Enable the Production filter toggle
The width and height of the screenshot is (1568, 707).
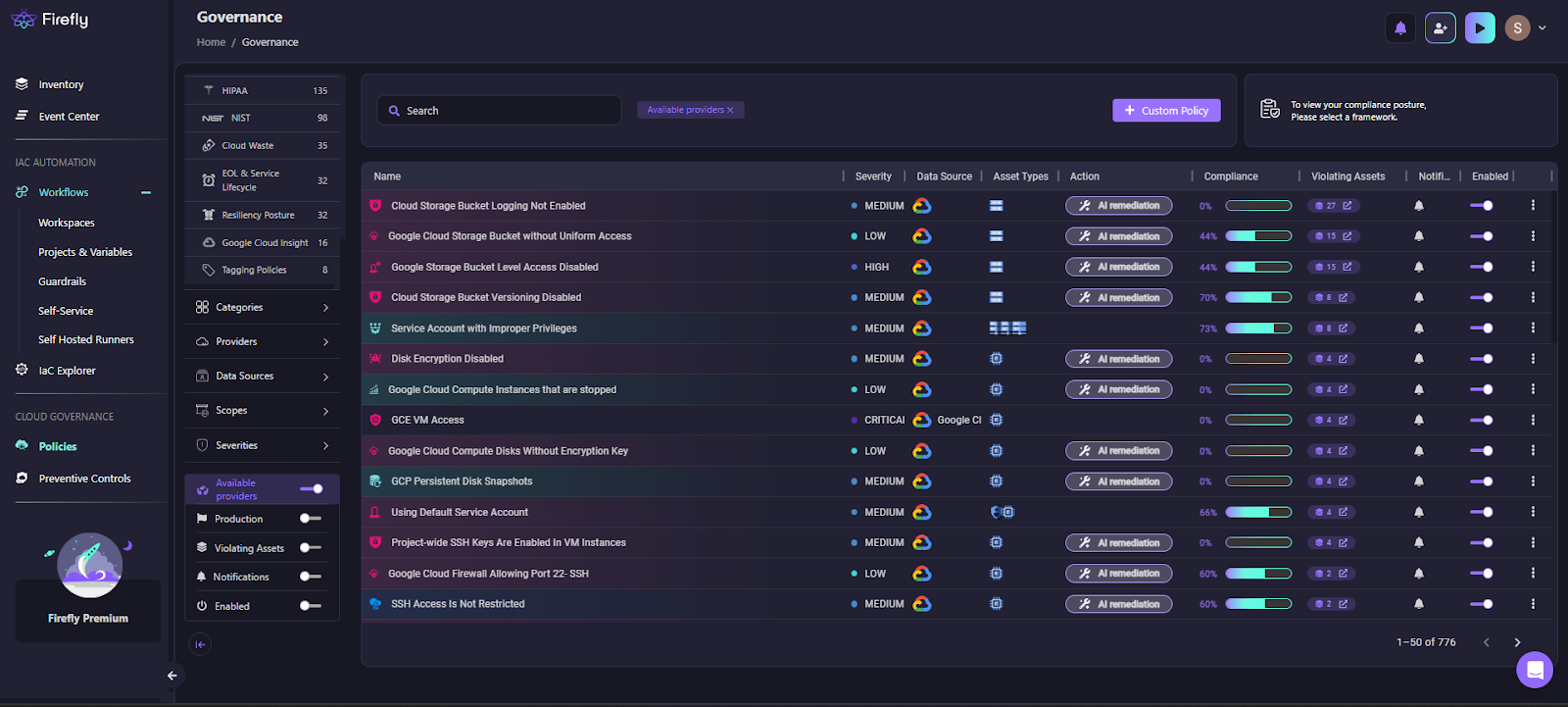click(311, 519)
